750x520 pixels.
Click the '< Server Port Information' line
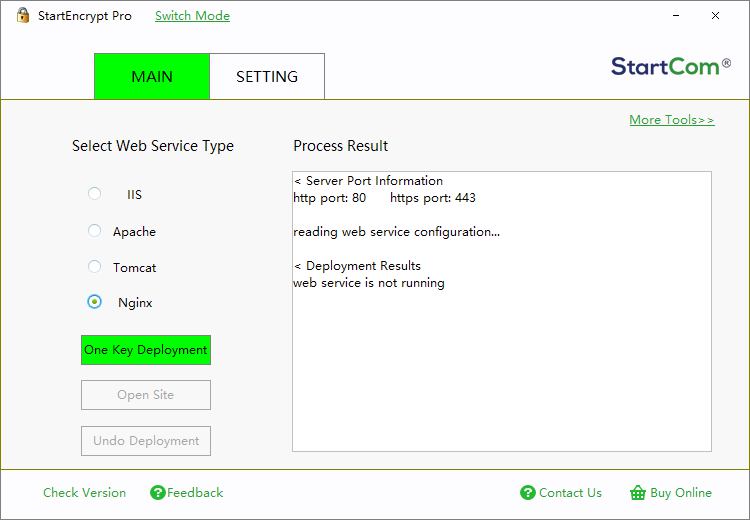(x=369, y=181)
